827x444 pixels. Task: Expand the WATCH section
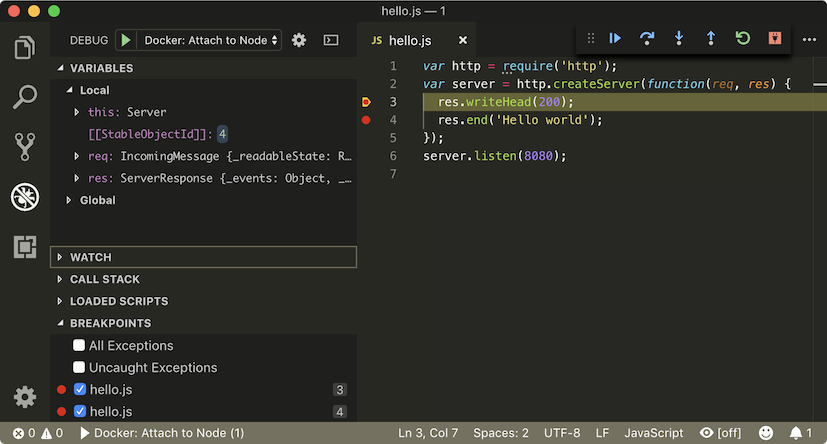tap(203, 257)
